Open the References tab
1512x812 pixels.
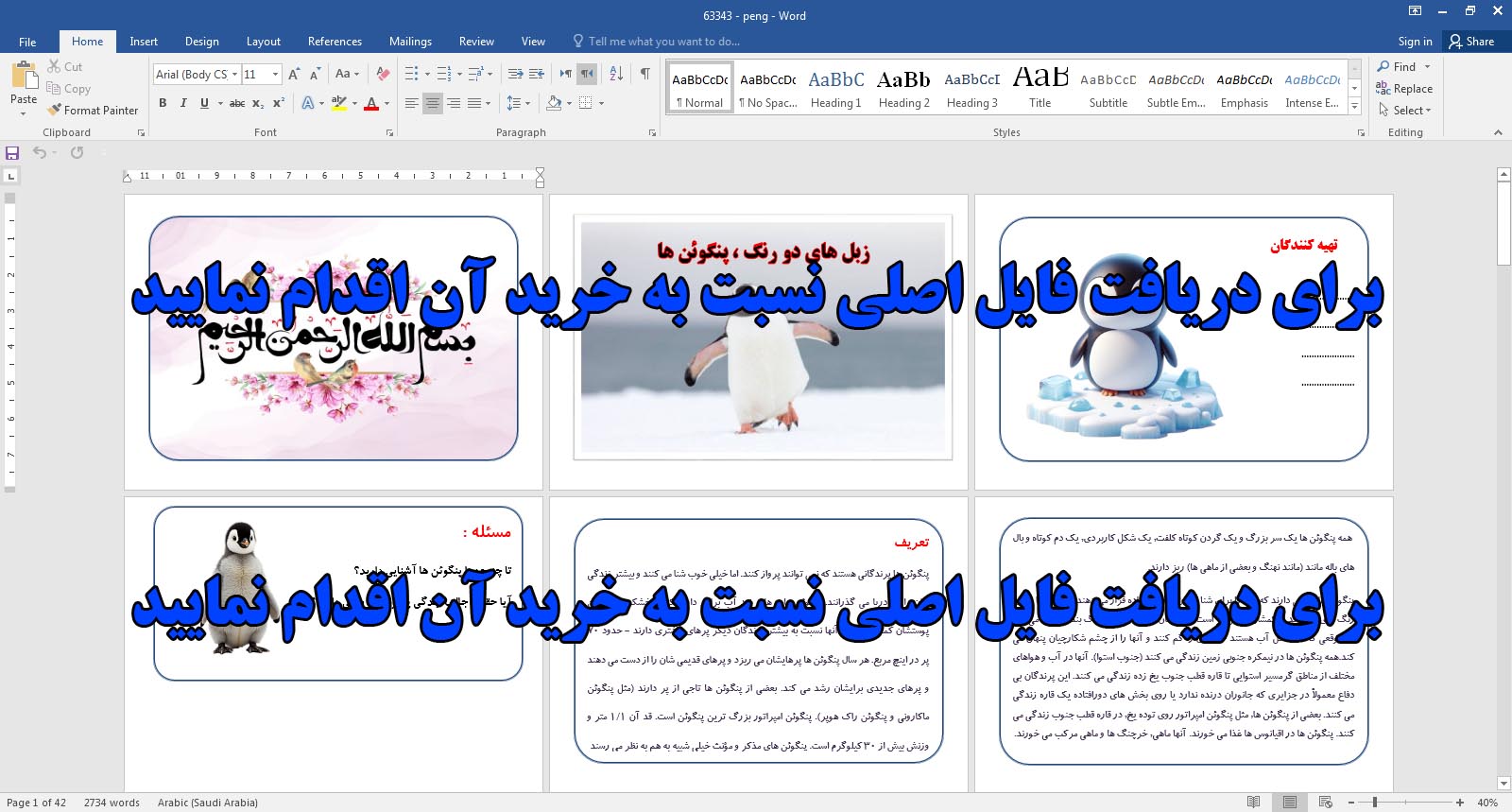point(335,42)
